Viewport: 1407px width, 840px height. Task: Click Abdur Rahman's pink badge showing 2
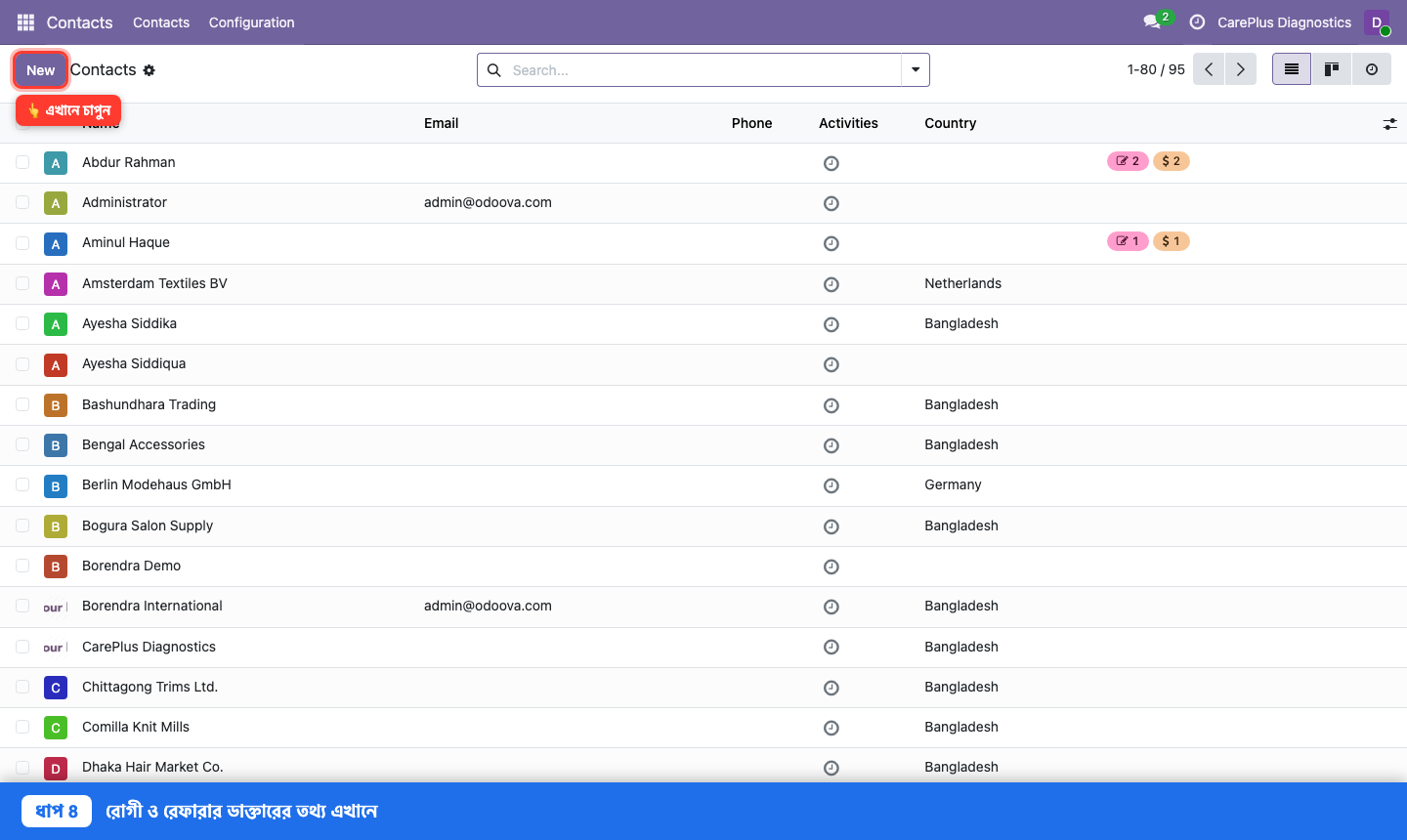pyautogui.click(x=1128, y=161)
